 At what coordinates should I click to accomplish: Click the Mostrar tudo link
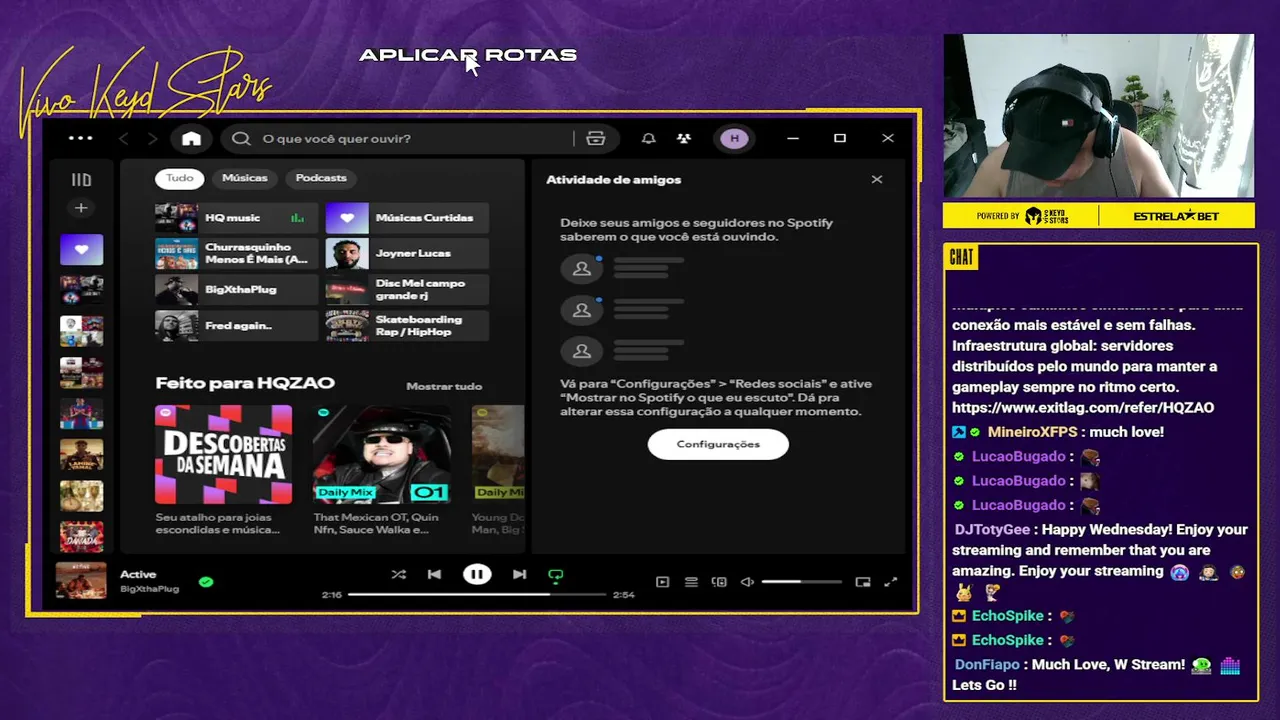point(444,386)
